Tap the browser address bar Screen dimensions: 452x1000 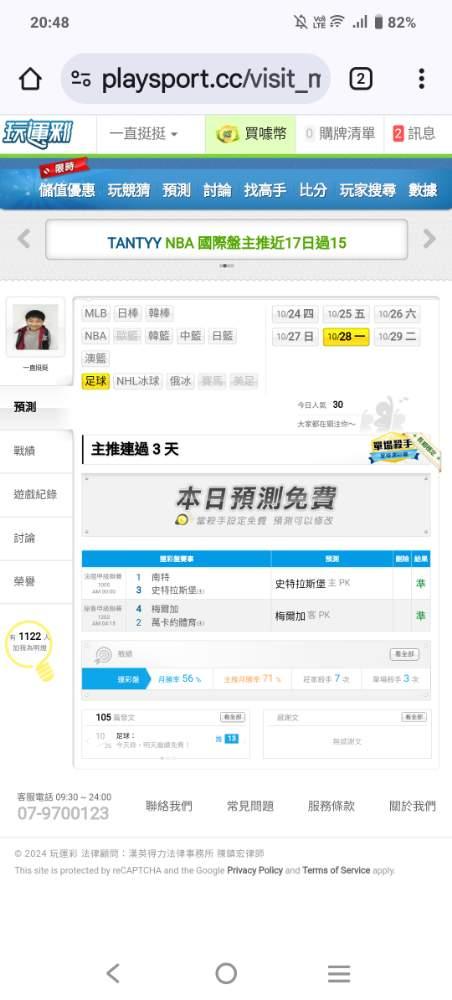196,79
